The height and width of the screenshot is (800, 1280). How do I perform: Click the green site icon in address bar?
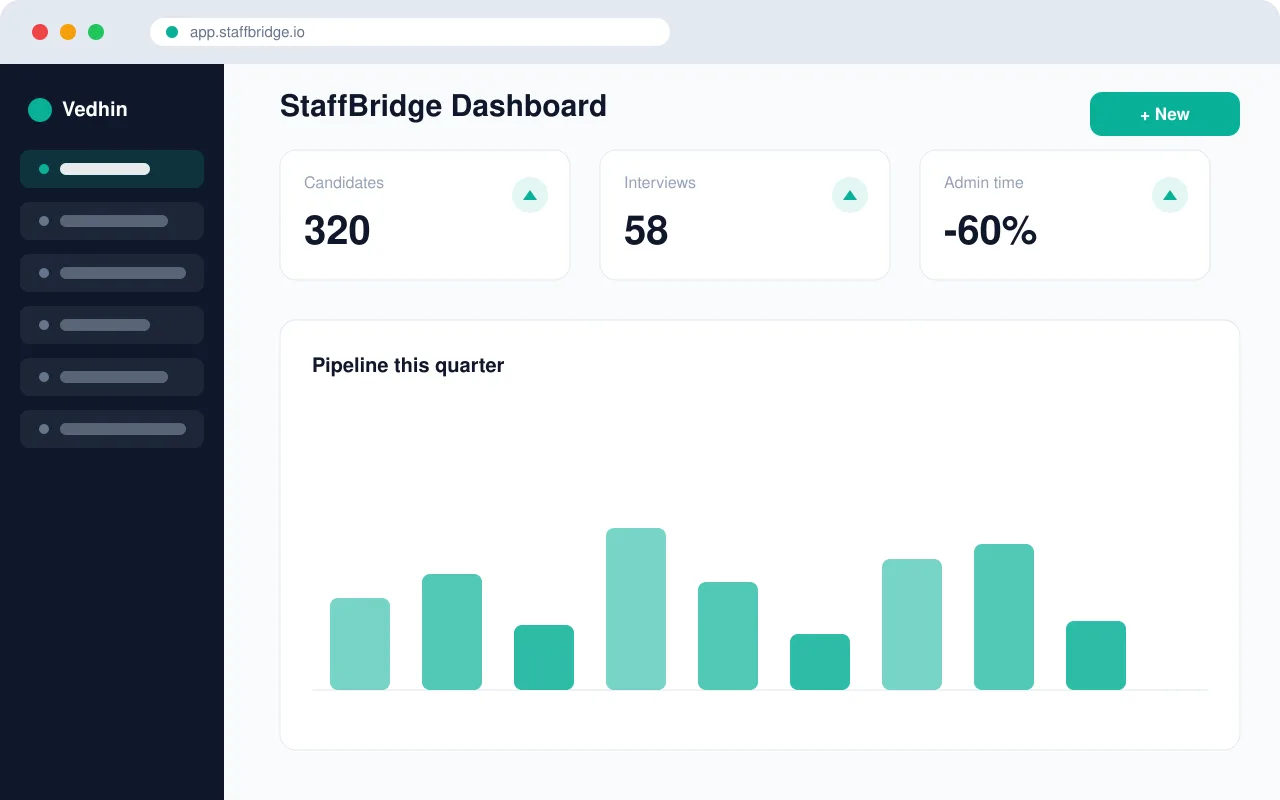pyautogui.click(x=172, y=32)
